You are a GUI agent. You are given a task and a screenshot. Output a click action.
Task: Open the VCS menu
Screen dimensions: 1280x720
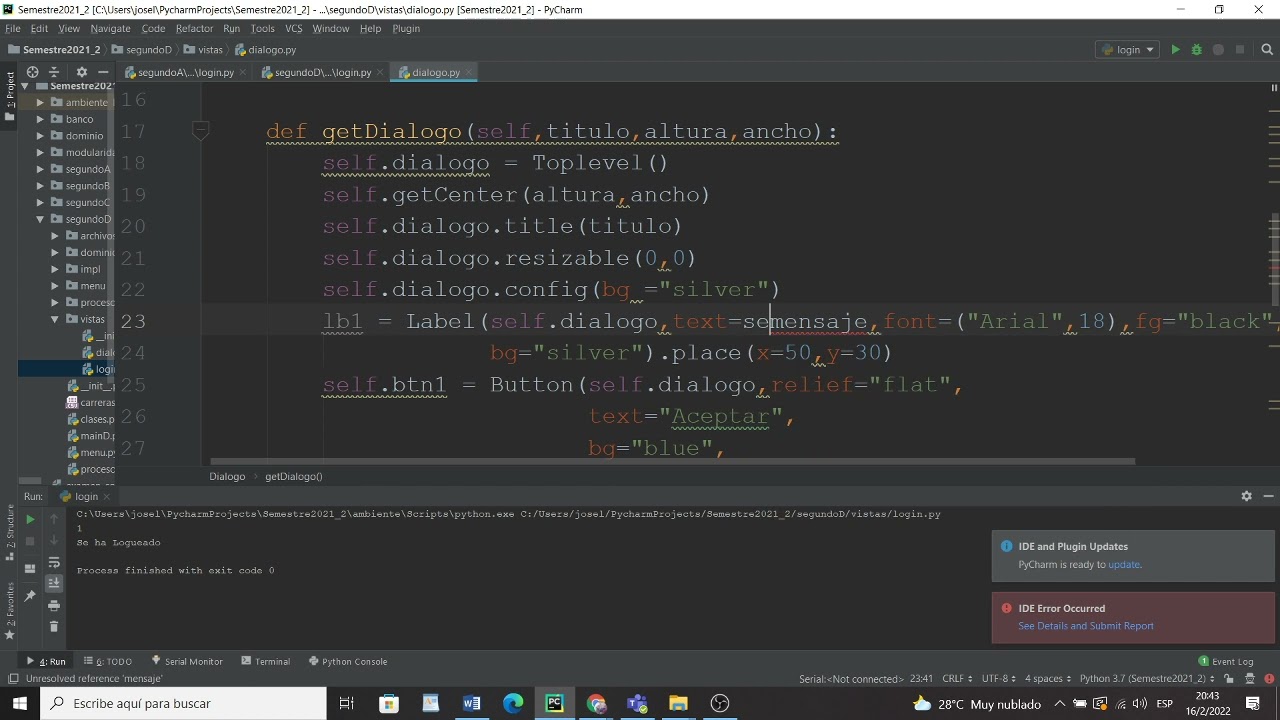pos(294,28)
